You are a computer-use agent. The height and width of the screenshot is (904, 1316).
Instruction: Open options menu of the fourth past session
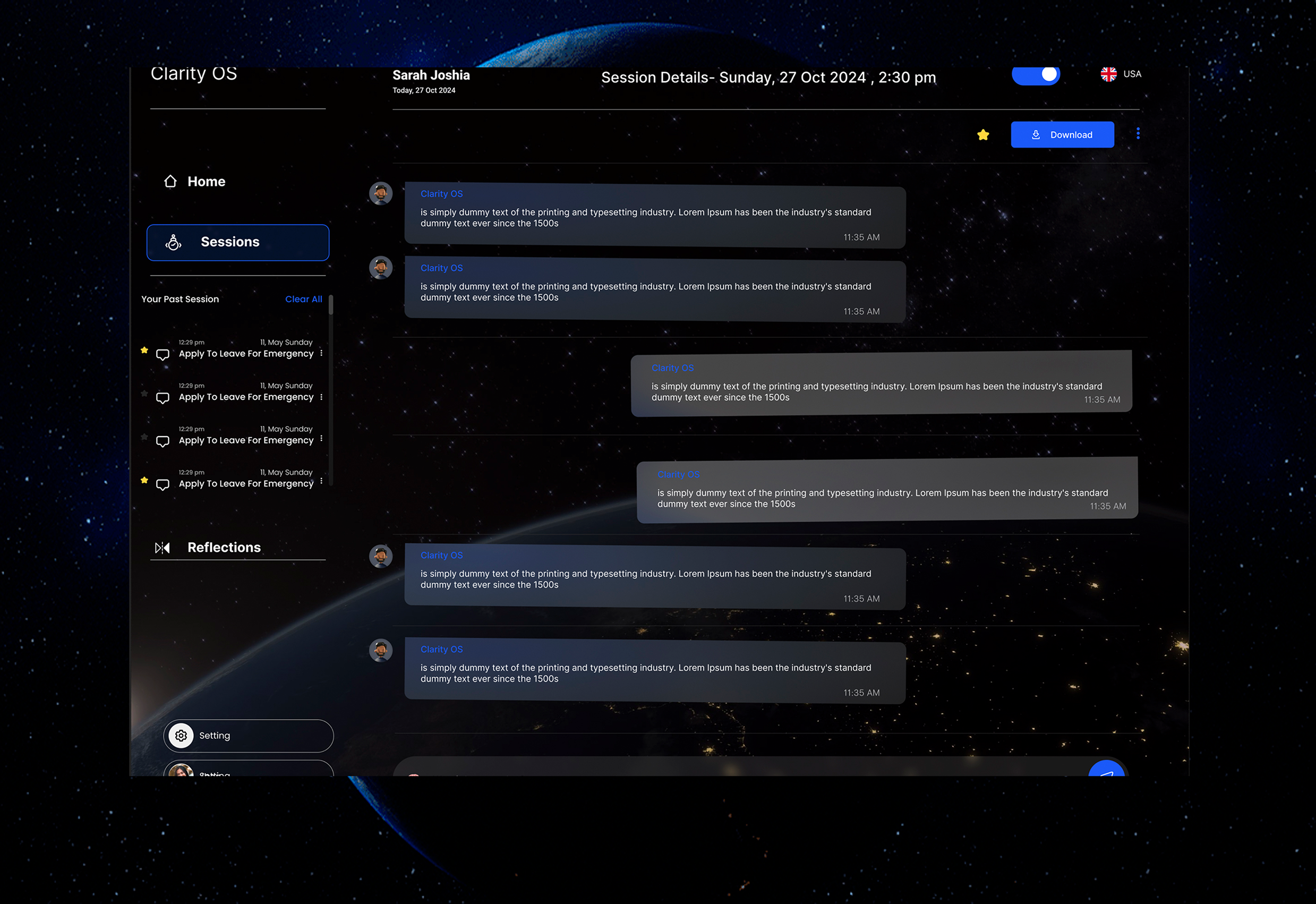pyautogui.click(x=321, y=481)
